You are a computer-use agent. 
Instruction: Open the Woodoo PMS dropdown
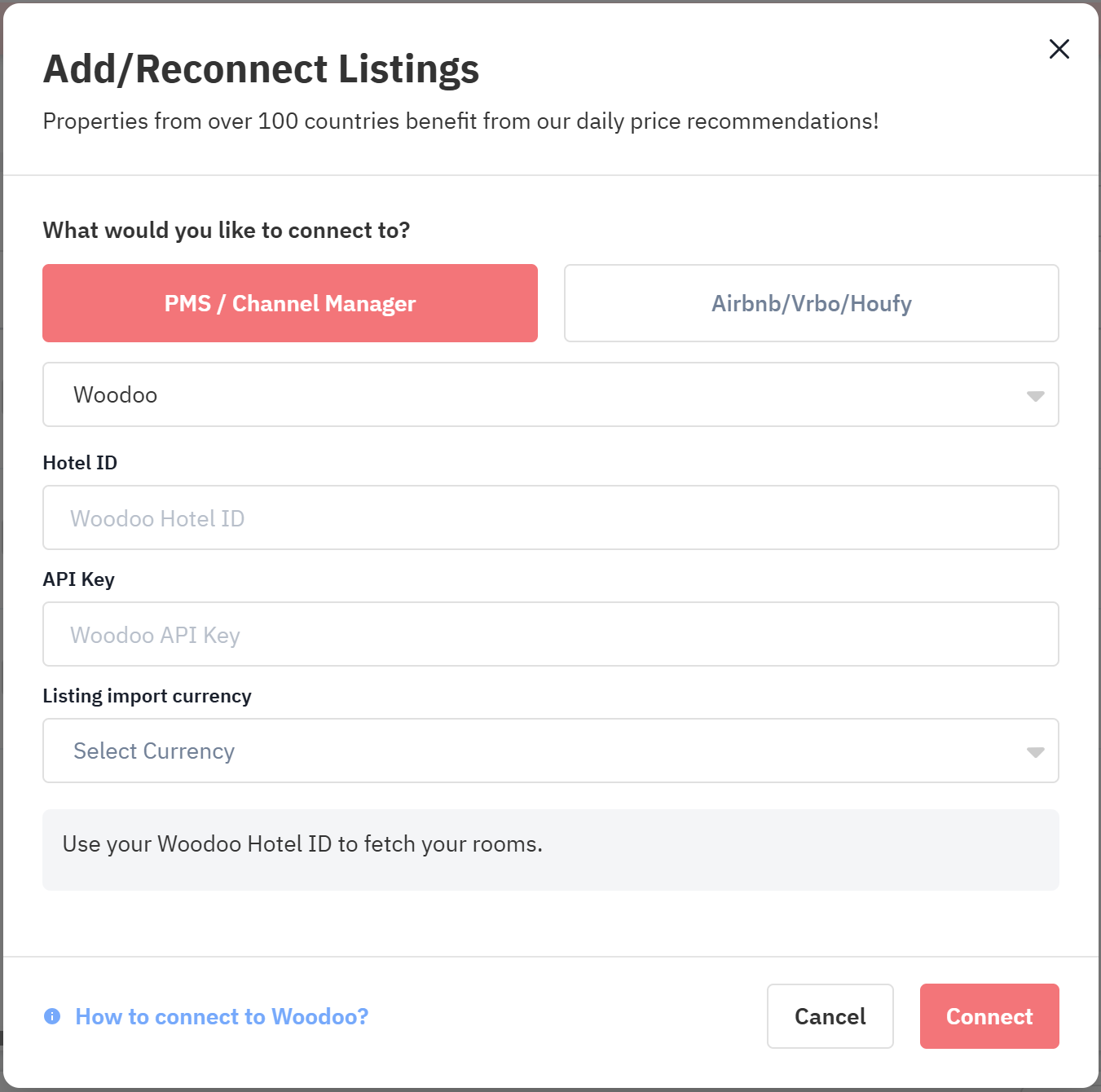[x=551, y=394]
